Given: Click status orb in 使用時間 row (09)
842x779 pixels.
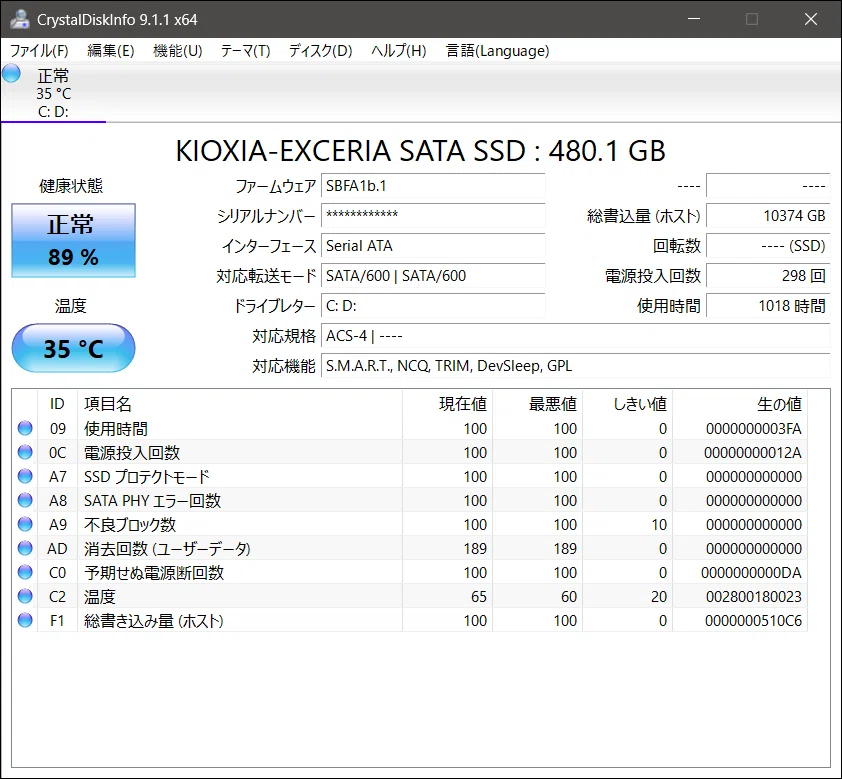Looking at the screenshot, I should 25,428.
